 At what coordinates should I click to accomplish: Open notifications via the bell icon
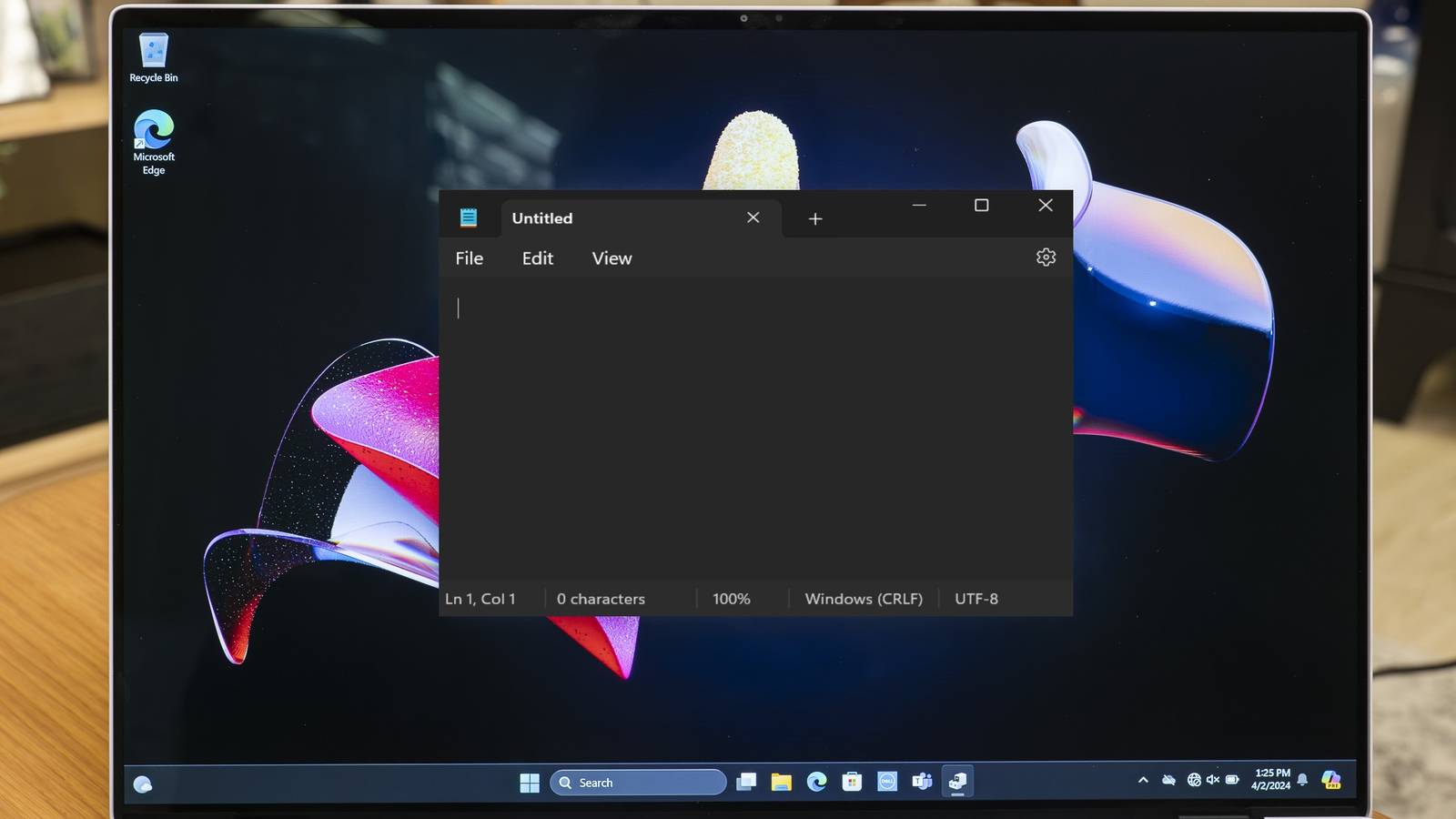pos(1303,780)
